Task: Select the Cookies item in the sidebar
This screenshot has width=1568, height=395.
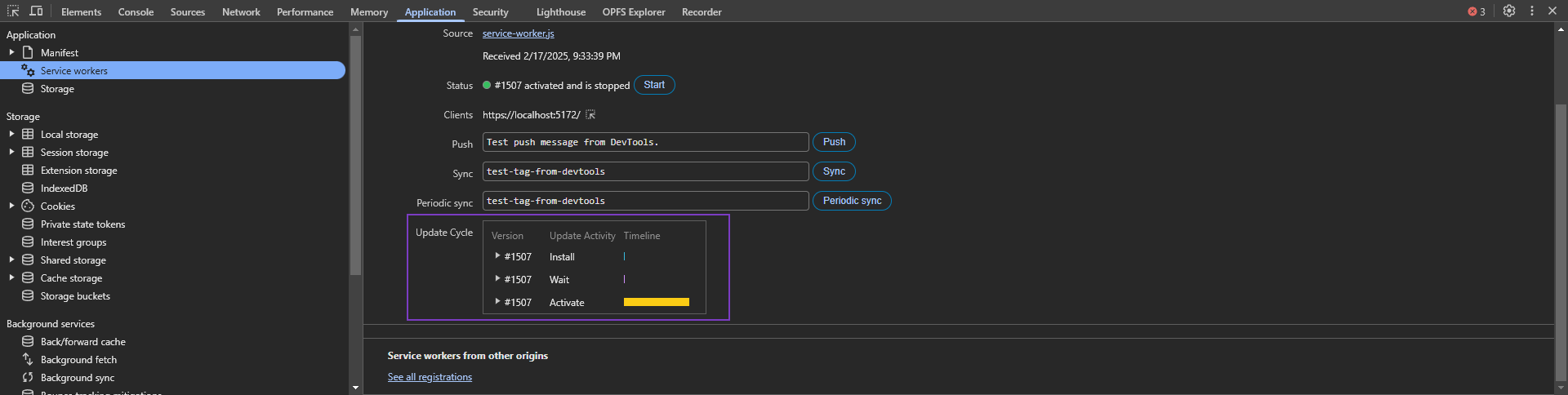Action: 57,206
